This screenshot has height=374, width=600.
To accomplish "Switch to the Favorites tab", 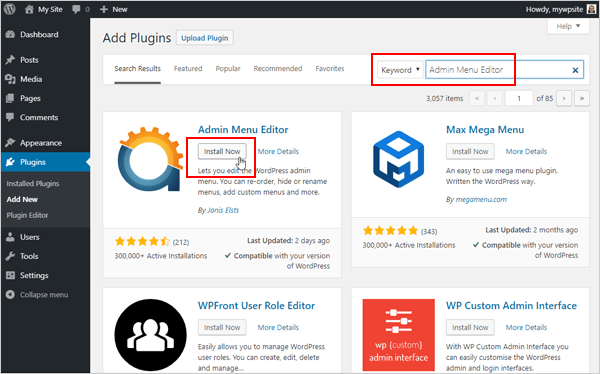I will point(330,69).
